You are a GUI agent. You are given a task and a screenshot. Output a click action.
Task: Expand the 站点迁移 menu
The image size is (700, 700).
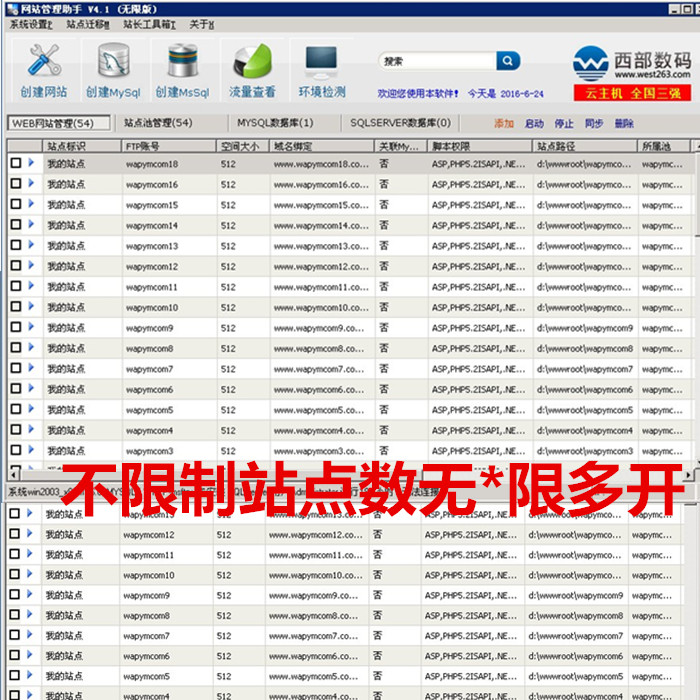(89, 24)
